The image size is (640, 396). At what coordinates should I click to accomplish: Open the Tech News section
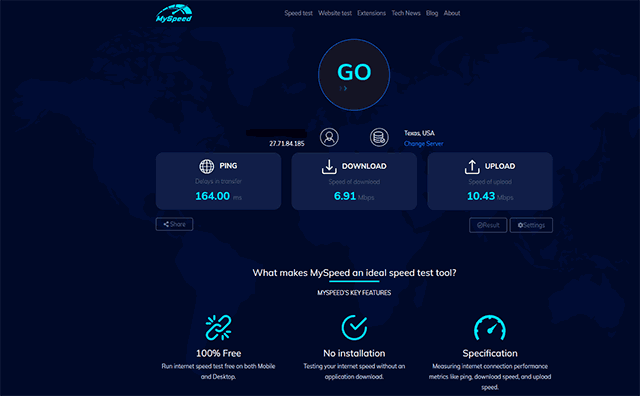tap(406, 13)
